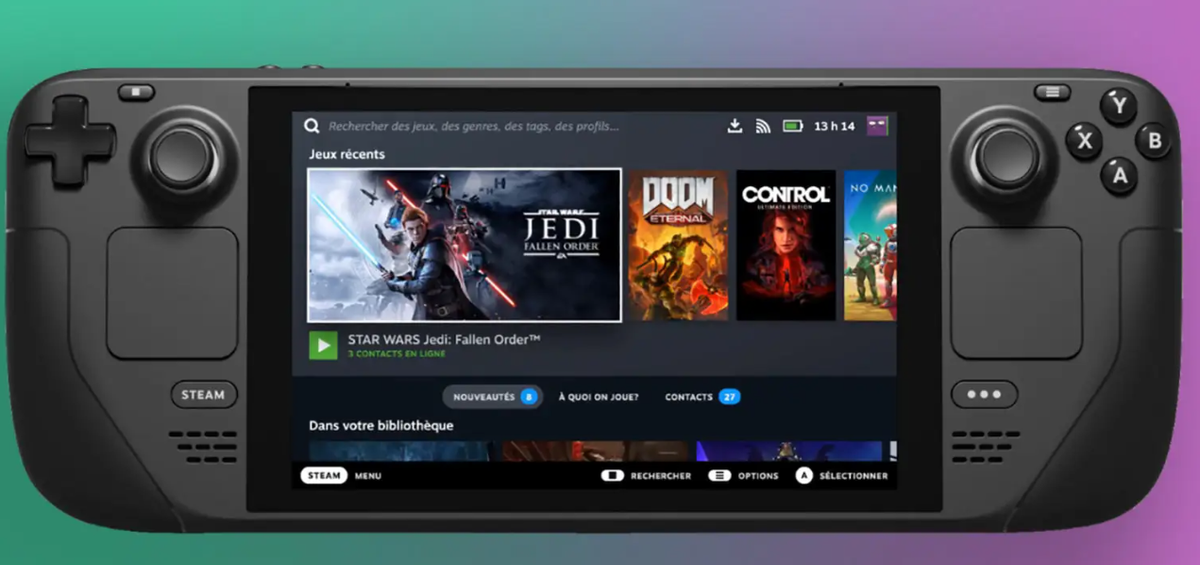
Task: Tap the right square trackpad
Action: click(x=1016, y=293)
